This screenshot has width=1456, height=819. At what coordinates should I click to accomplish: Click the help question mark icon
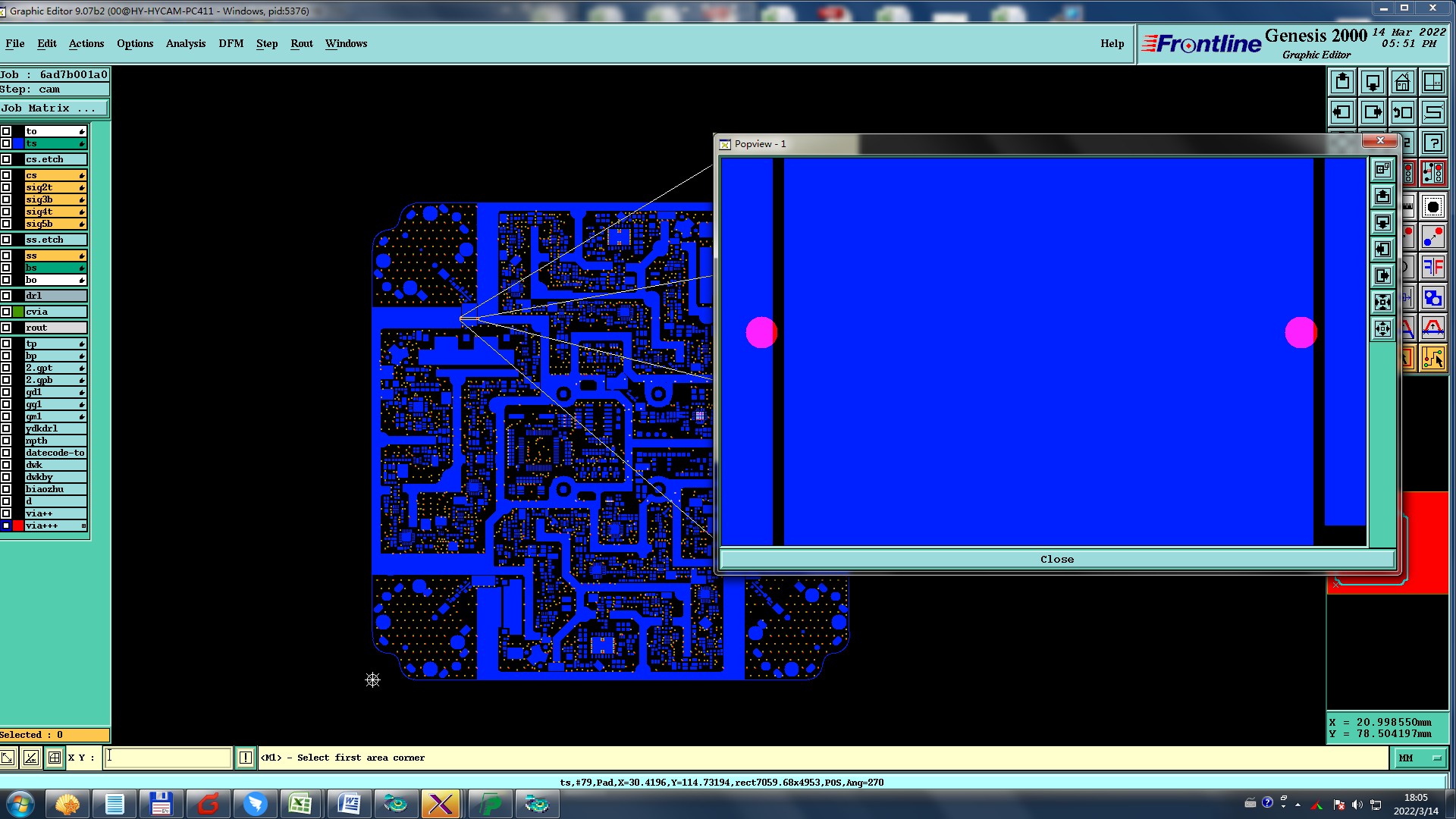click(x=1432, y=143)
